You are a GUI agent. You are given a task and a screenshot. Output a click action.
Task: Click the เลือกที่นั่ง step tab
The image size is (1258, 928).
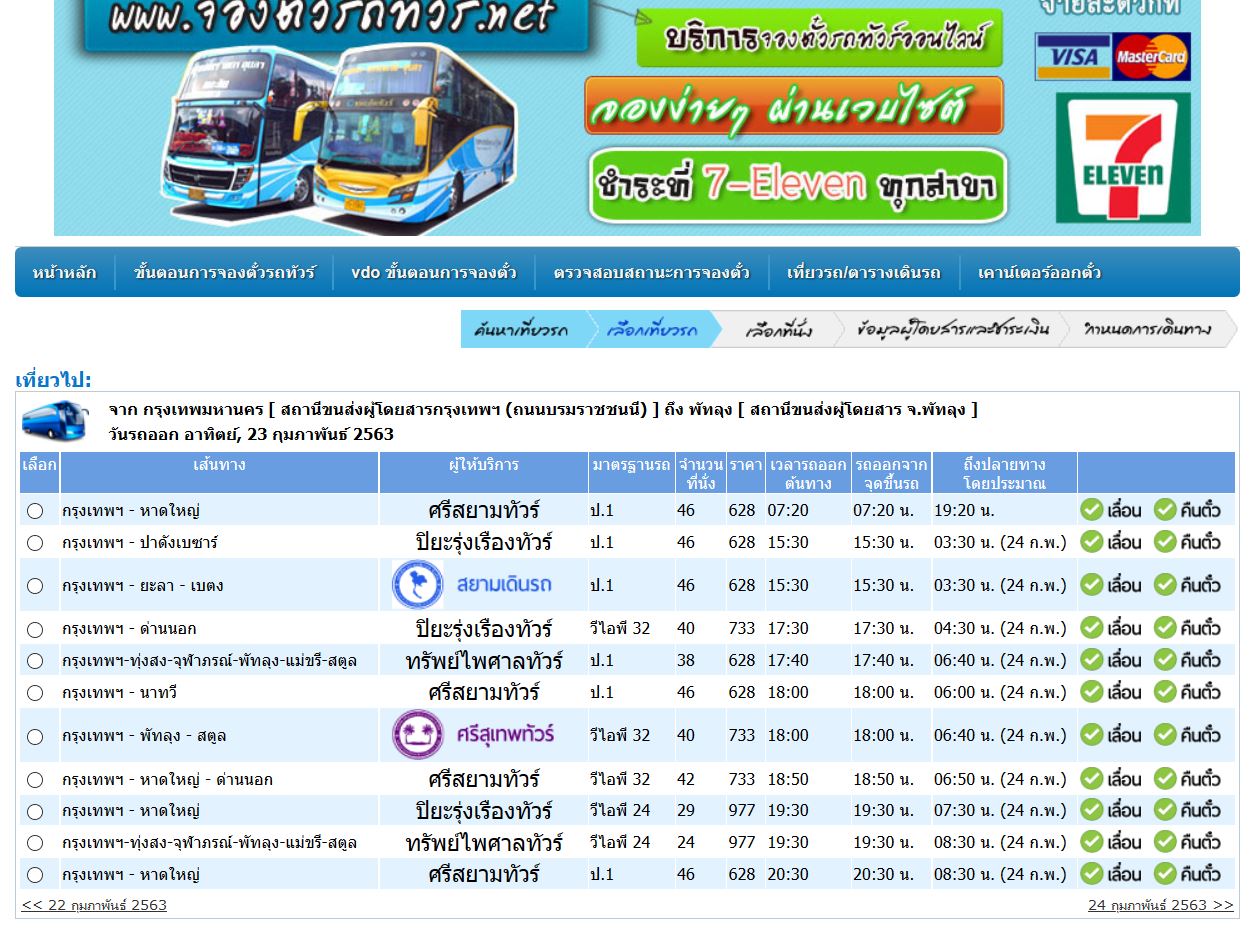(x=778, y=329)
